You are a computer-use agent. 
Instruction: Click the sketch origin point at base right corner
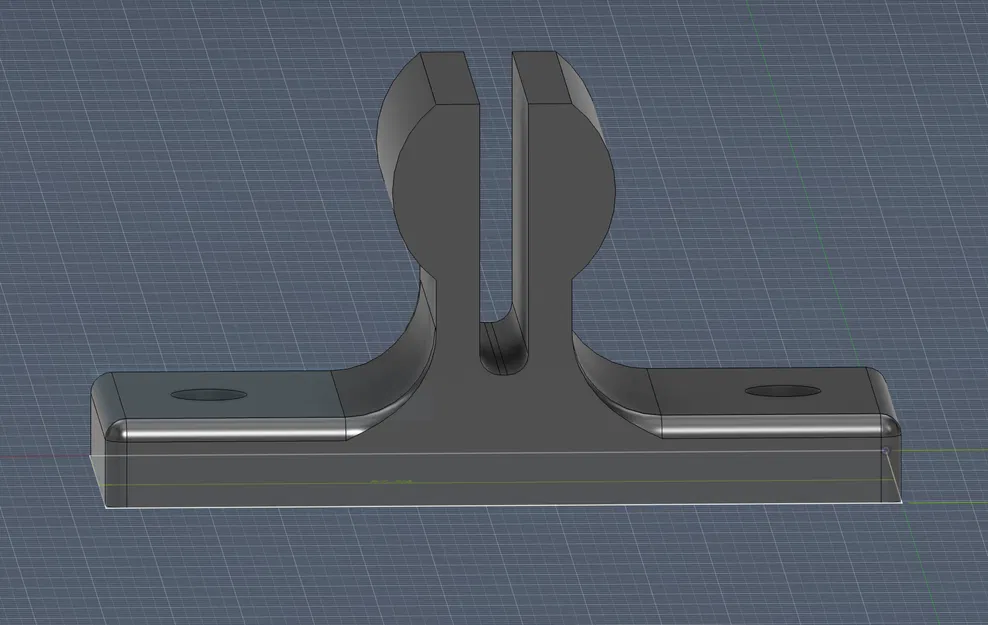[x=887, y=450]
